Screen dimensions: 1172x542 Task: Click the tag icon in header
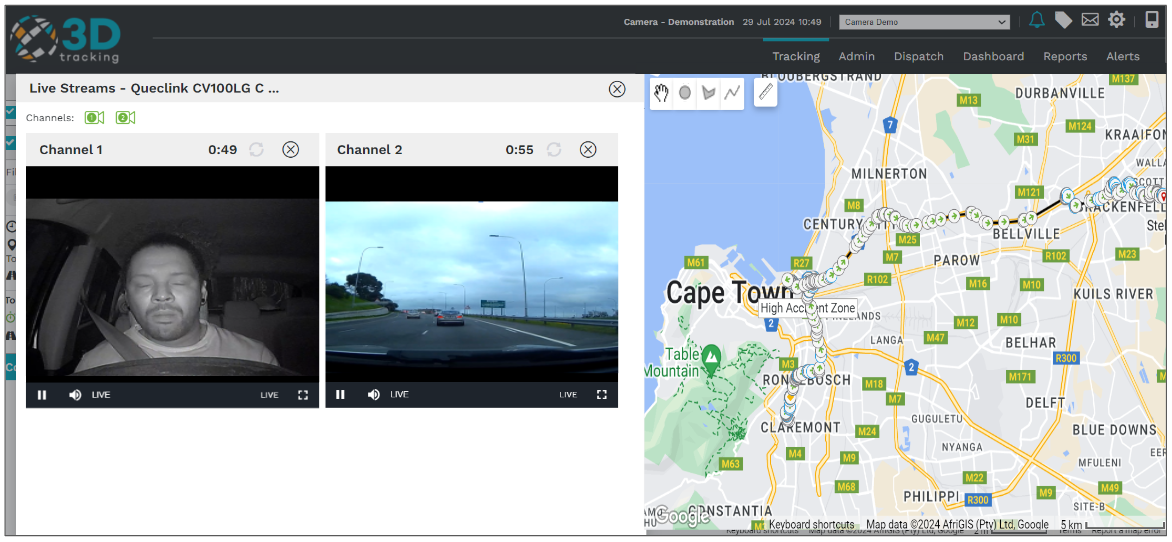tap(1063, 20)
